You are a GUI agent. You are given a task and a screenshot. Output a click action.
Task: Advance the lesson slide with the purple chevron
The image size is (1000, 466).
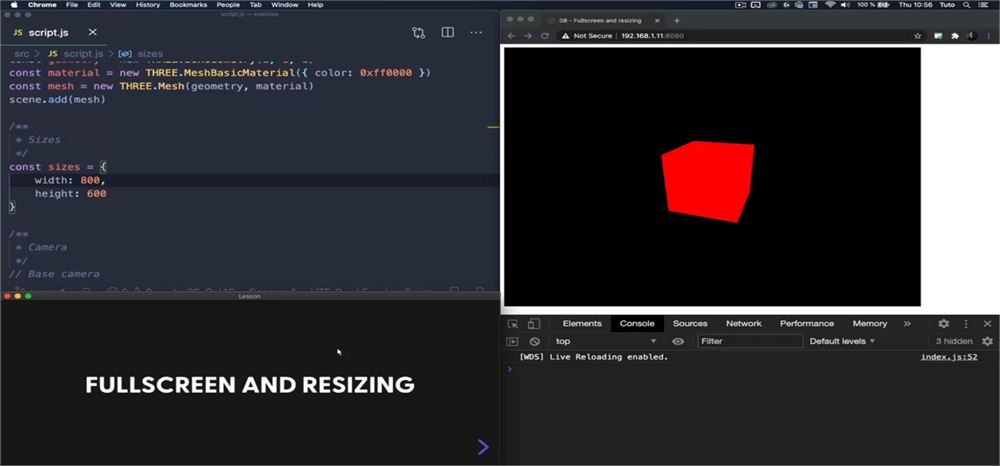point(483,447)
